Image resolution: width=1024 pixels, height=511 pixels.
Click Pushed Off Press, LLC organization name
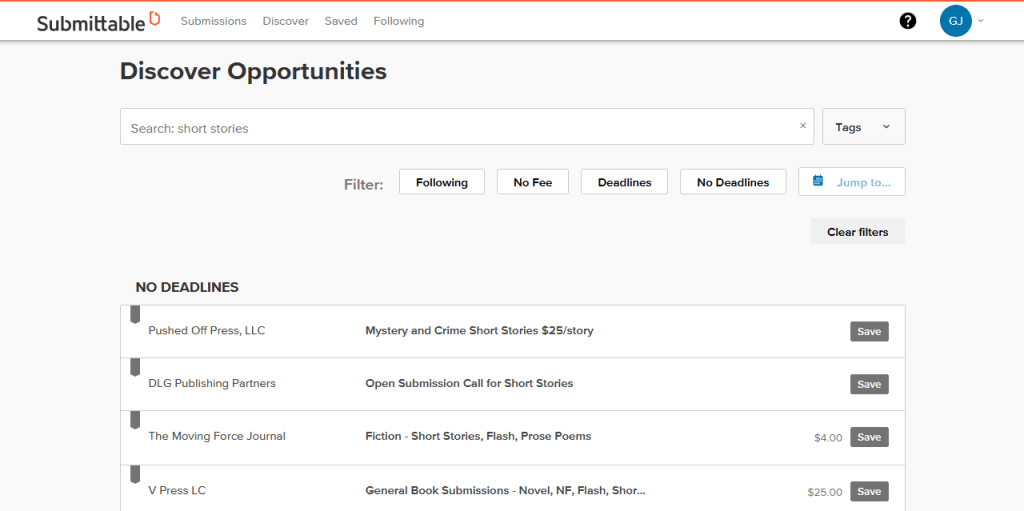coord(206,331)
